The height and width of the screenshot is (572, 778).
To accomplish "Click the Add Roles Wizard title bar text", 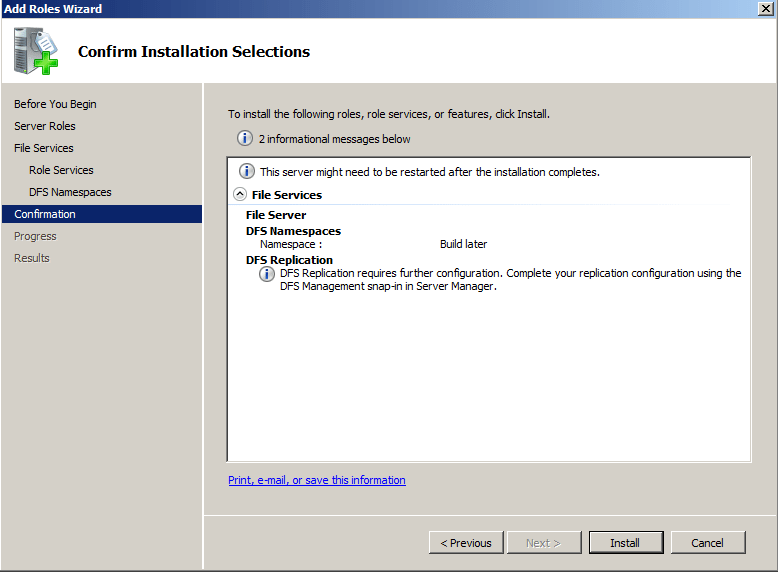I will (x=53, y=9).
